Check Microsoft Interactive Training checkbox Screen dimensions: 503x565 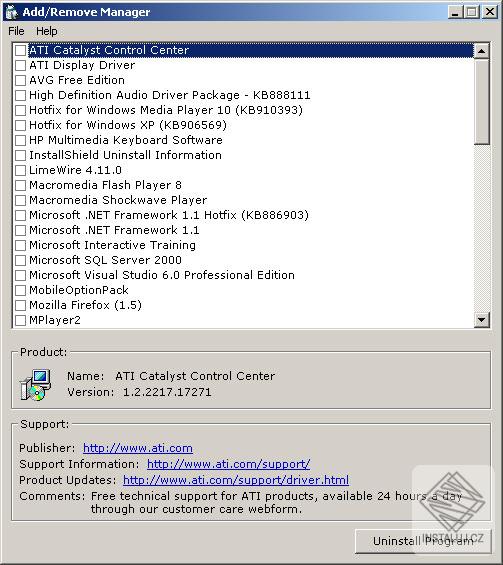pyautogui.click(x=21, y=245)
